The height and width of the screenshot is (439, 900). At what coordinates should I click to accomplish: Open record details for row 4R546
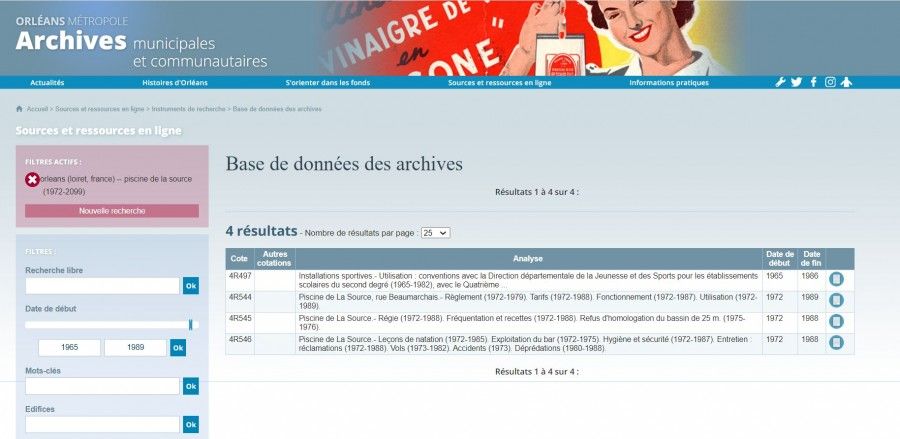coord(836,343)
